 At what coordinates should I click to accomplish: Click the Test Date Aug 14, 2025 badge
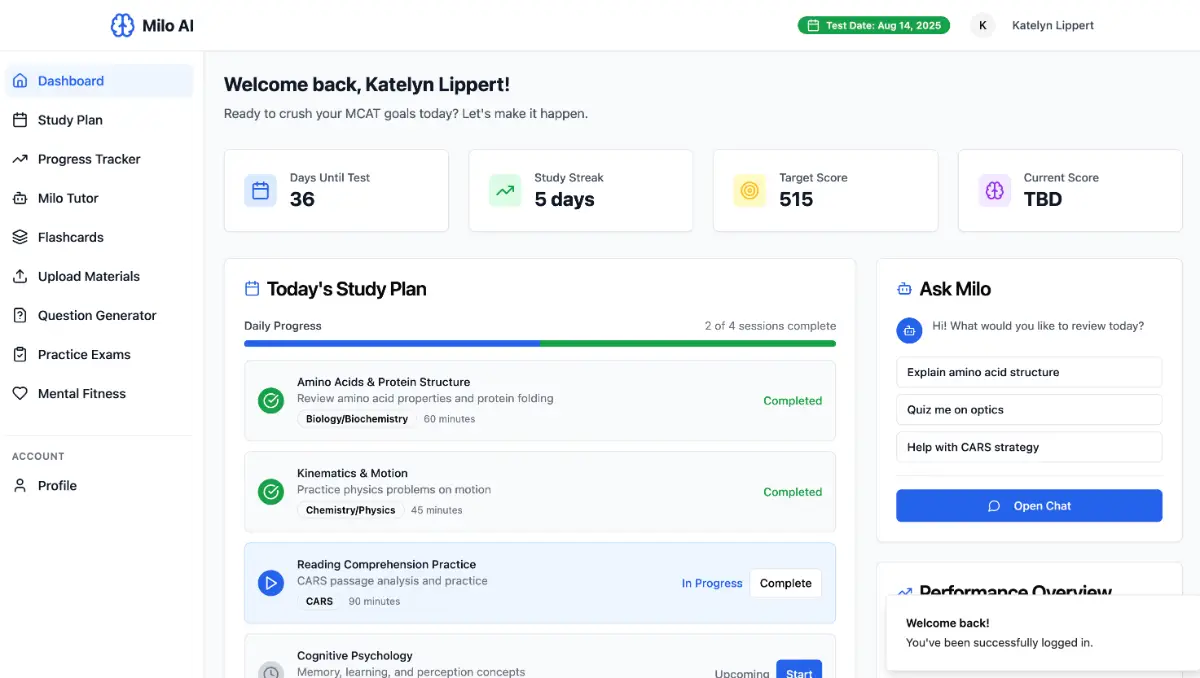tap(874, 26)
